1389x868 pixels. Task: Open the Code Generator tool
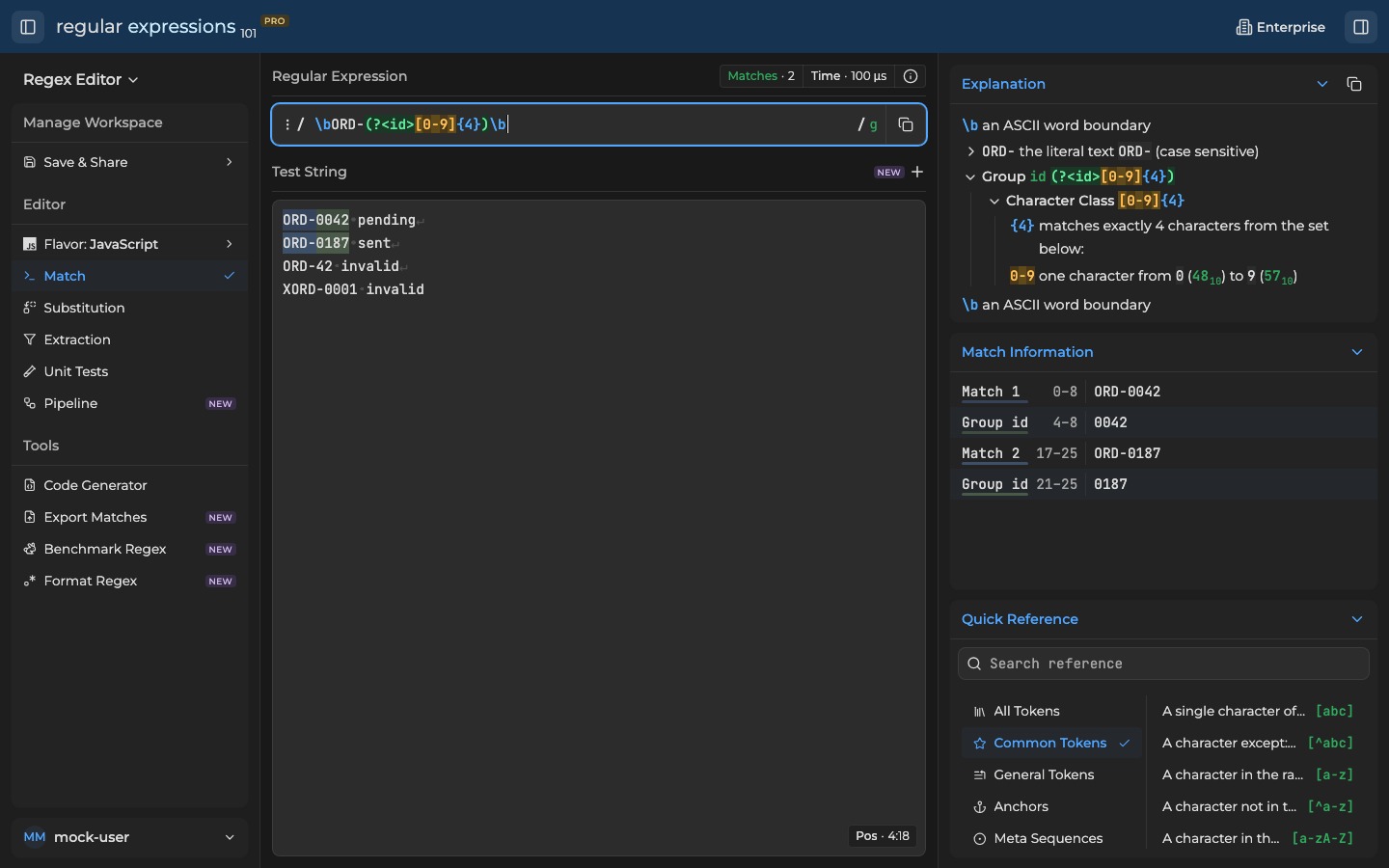(129, 485)
